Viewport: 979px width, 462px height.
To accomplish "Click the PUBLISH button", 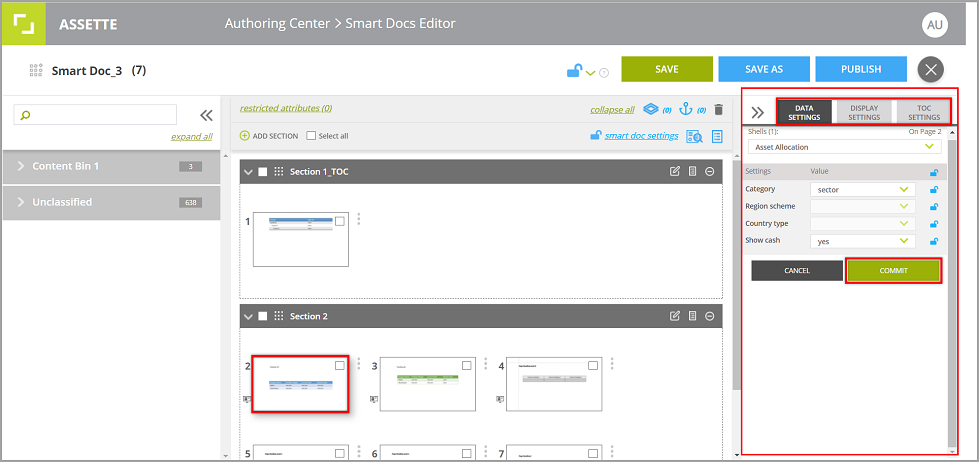I will point(861,69).
